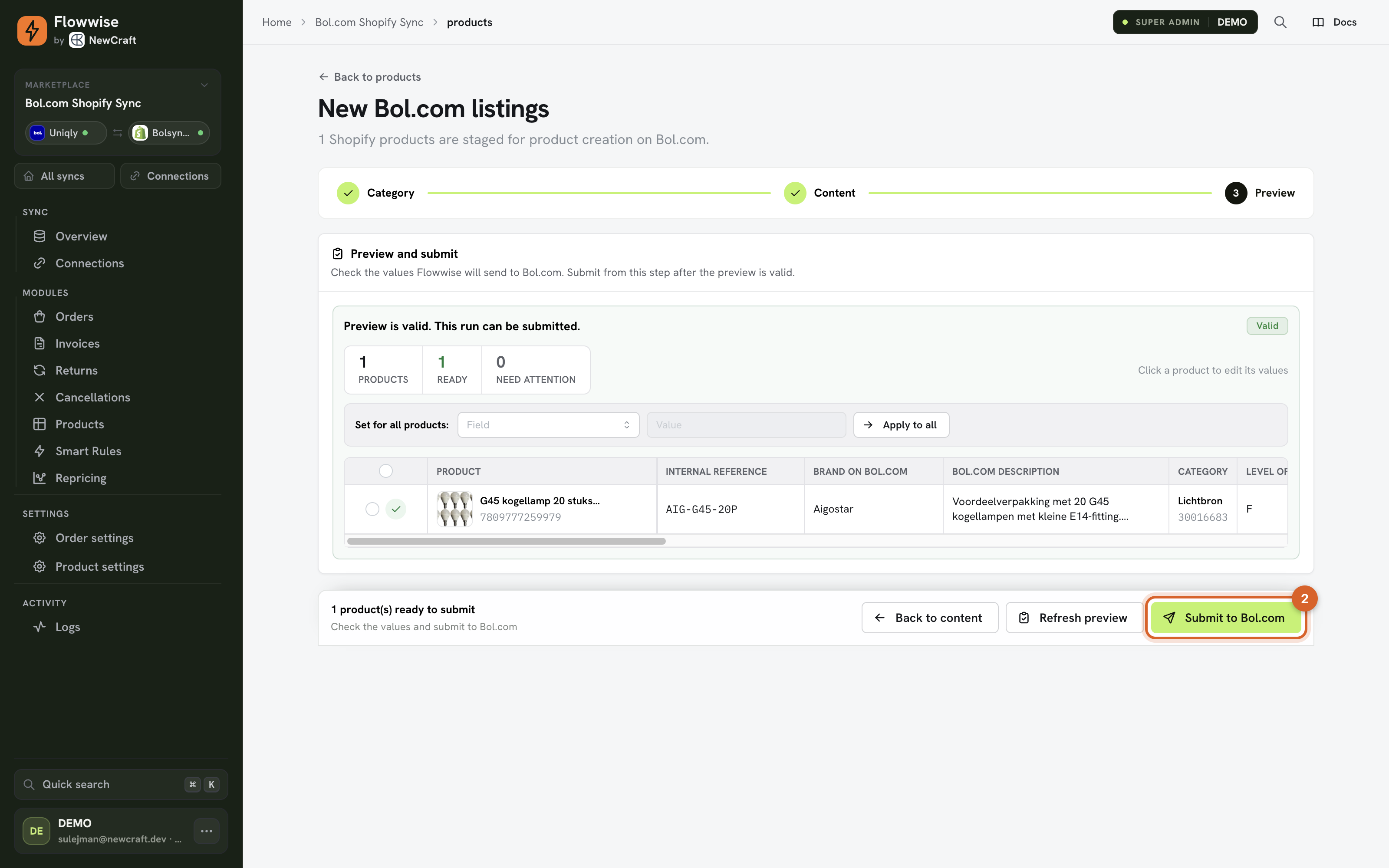Click Apply to all button
Viewport: 1389px width, 868px height.
[x=901, y=425]
